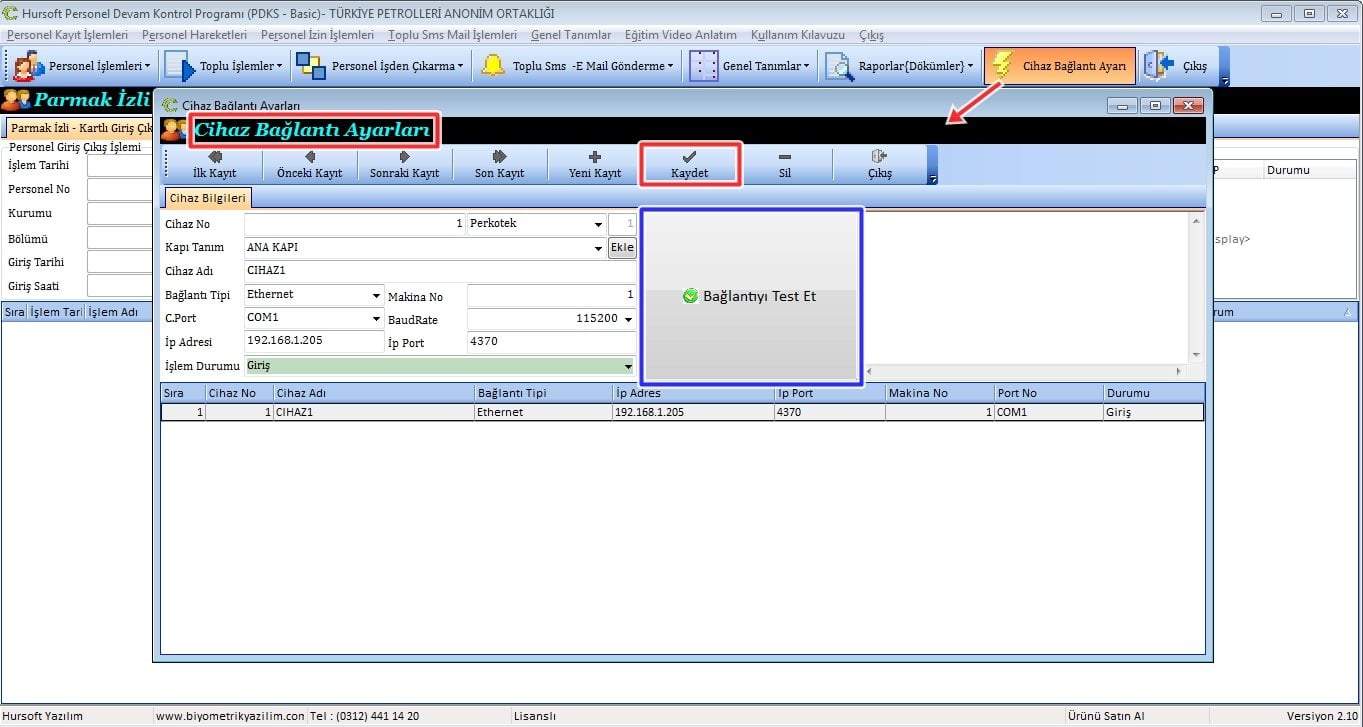Open the İşlem Durumu Giriş dropdown
This screenshot has height=727, width=1363.
[628, 367]
